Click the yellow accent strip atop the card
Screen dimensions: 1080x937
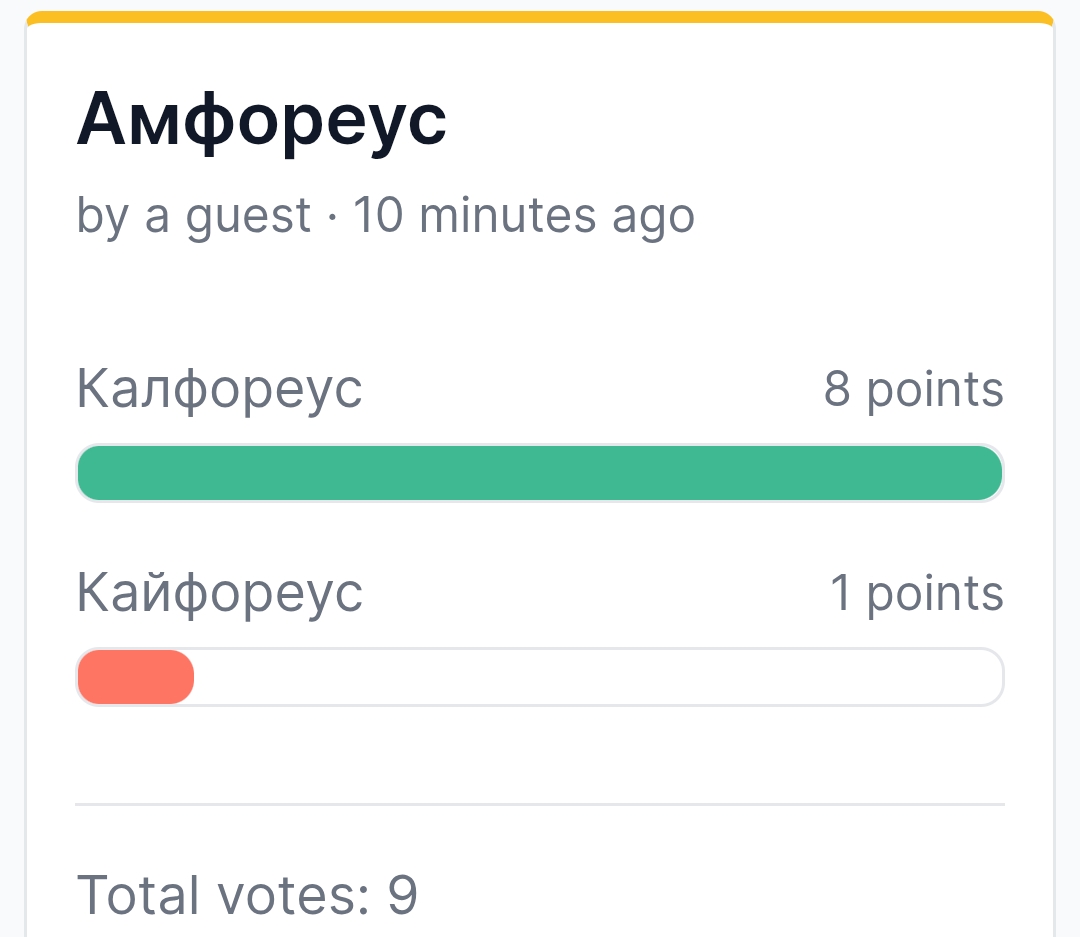click(540, 17)
